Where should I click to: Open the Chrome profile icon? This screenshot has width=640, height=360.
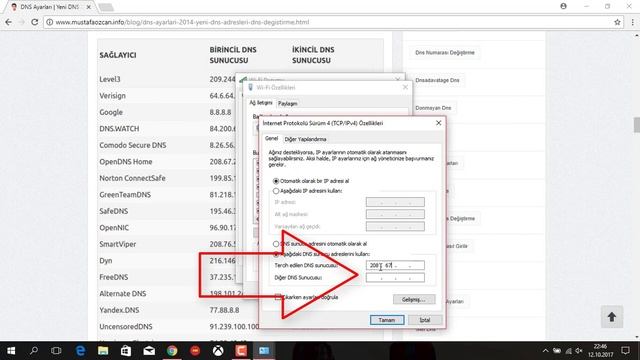563,6
